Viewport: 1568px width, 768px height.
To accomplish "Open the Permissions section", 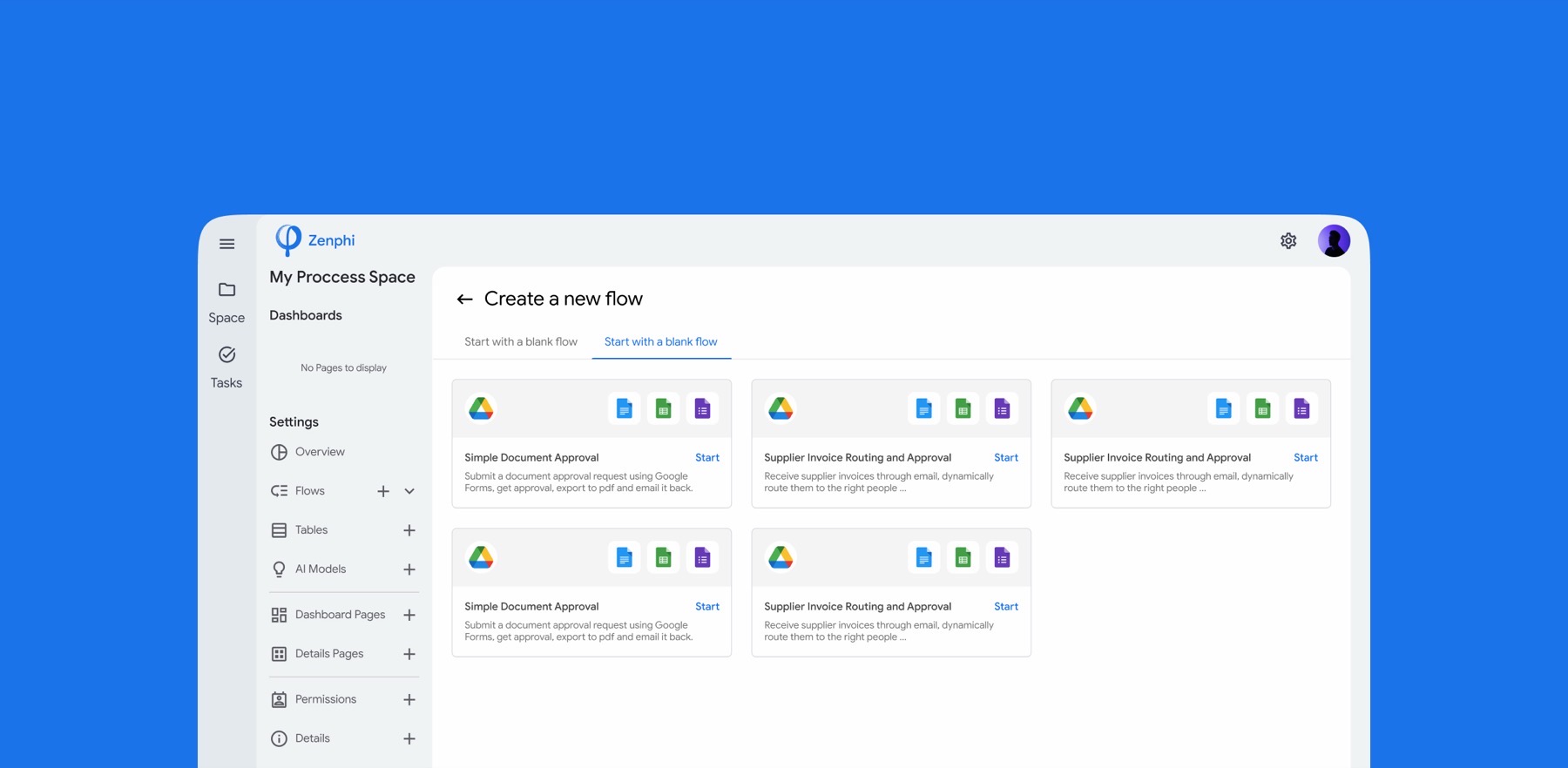I will pos(314,699).
